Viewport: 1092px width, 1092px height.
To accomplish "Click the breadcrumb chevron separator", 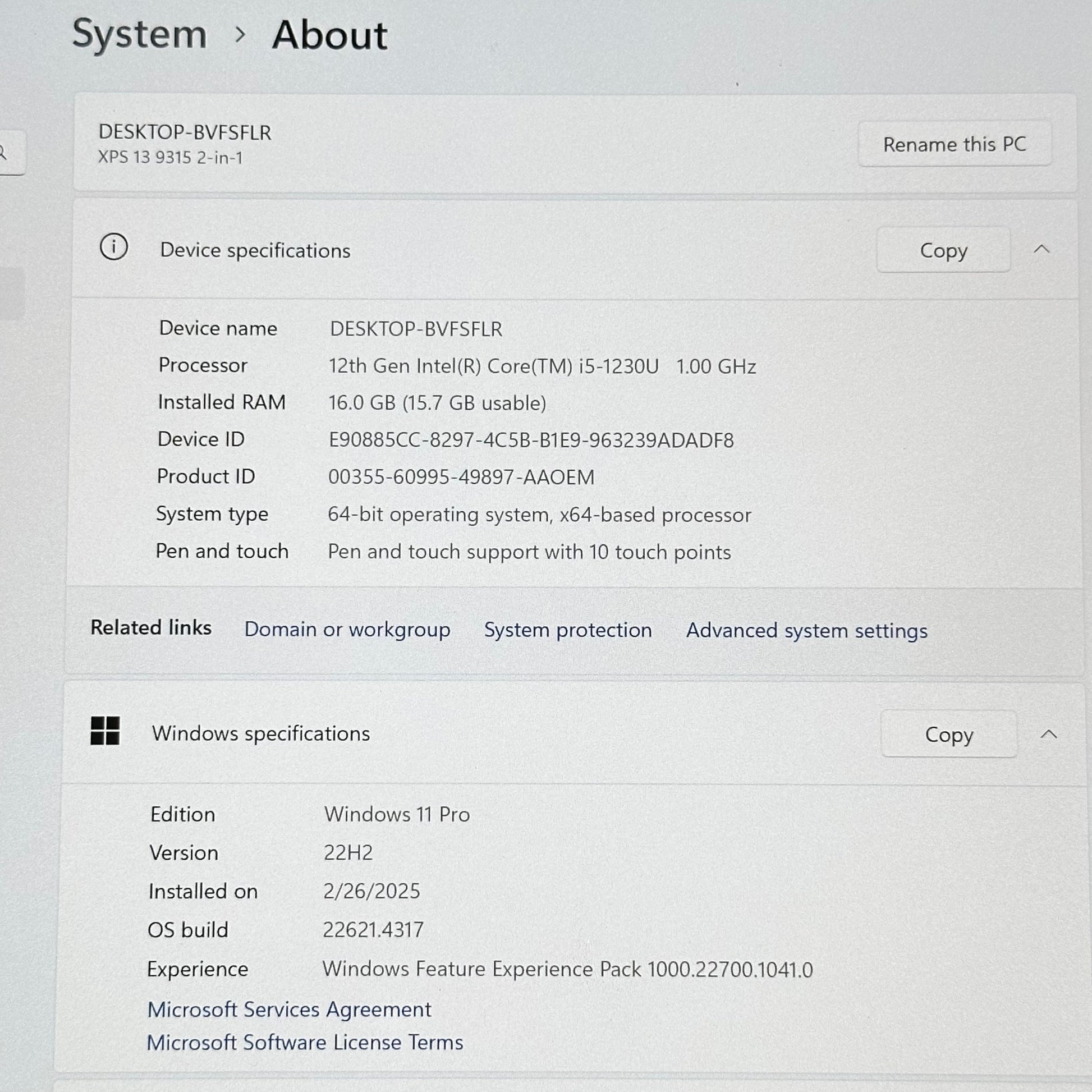I will click(240, 34).
